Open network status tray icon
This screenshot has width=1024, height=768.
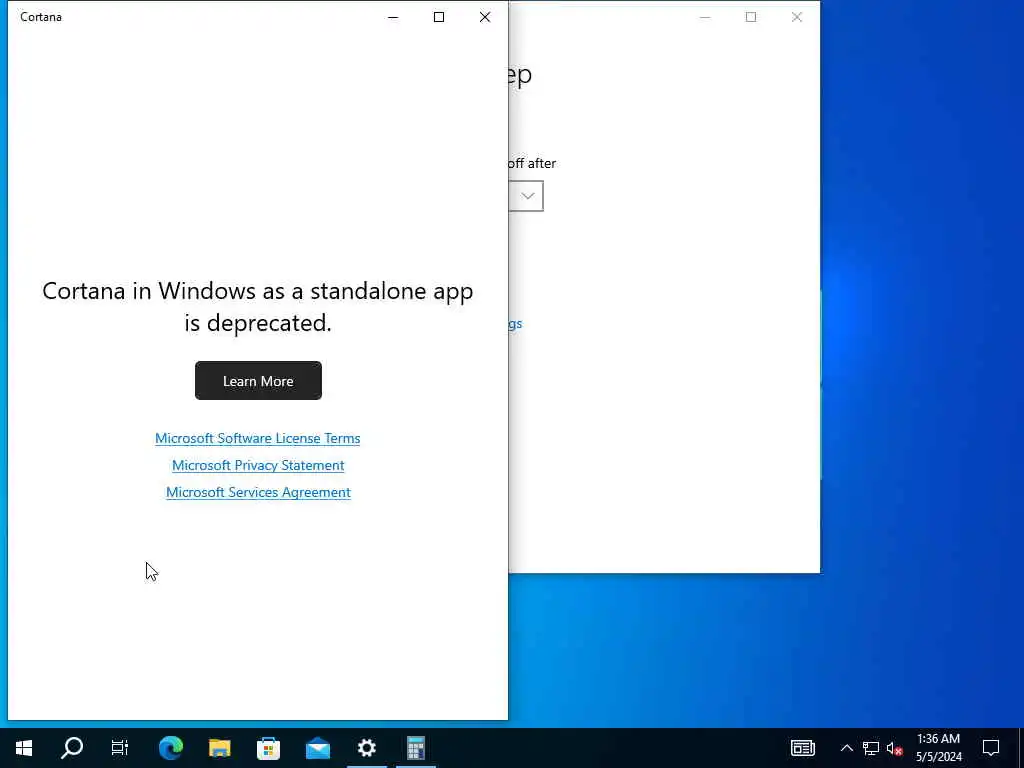871,748
